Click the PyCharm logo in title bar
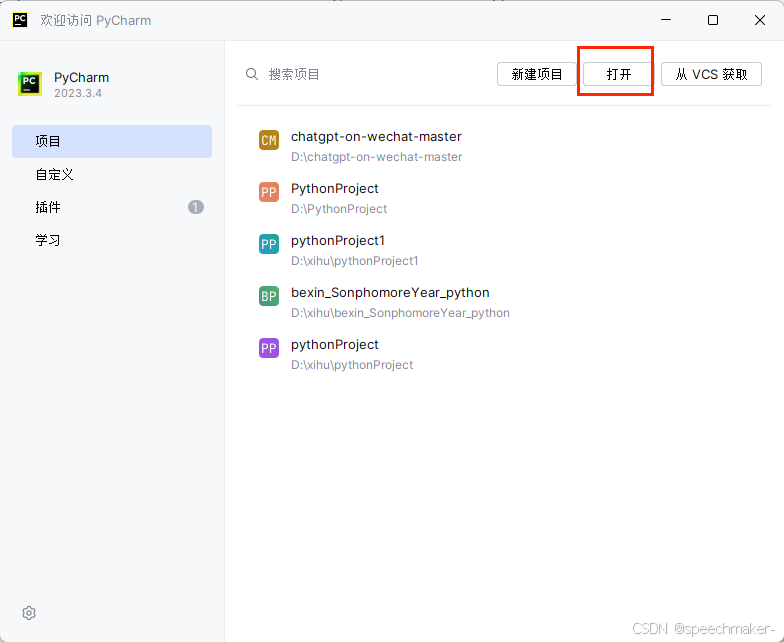Image resolution: width=784 pixels, height=642 pixels. click(20, 20)
